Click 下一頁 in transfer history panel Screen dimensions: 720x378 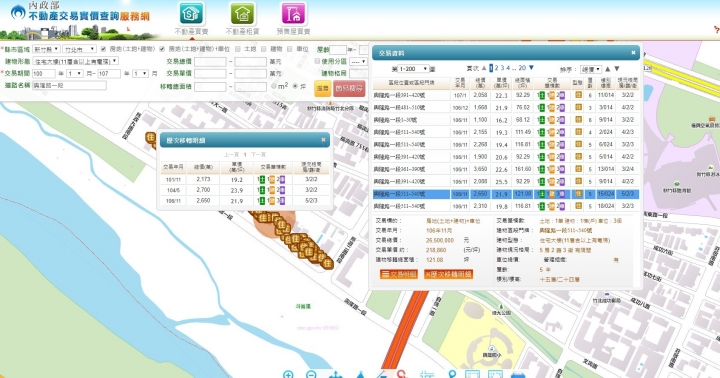click(x=259, y=155)
